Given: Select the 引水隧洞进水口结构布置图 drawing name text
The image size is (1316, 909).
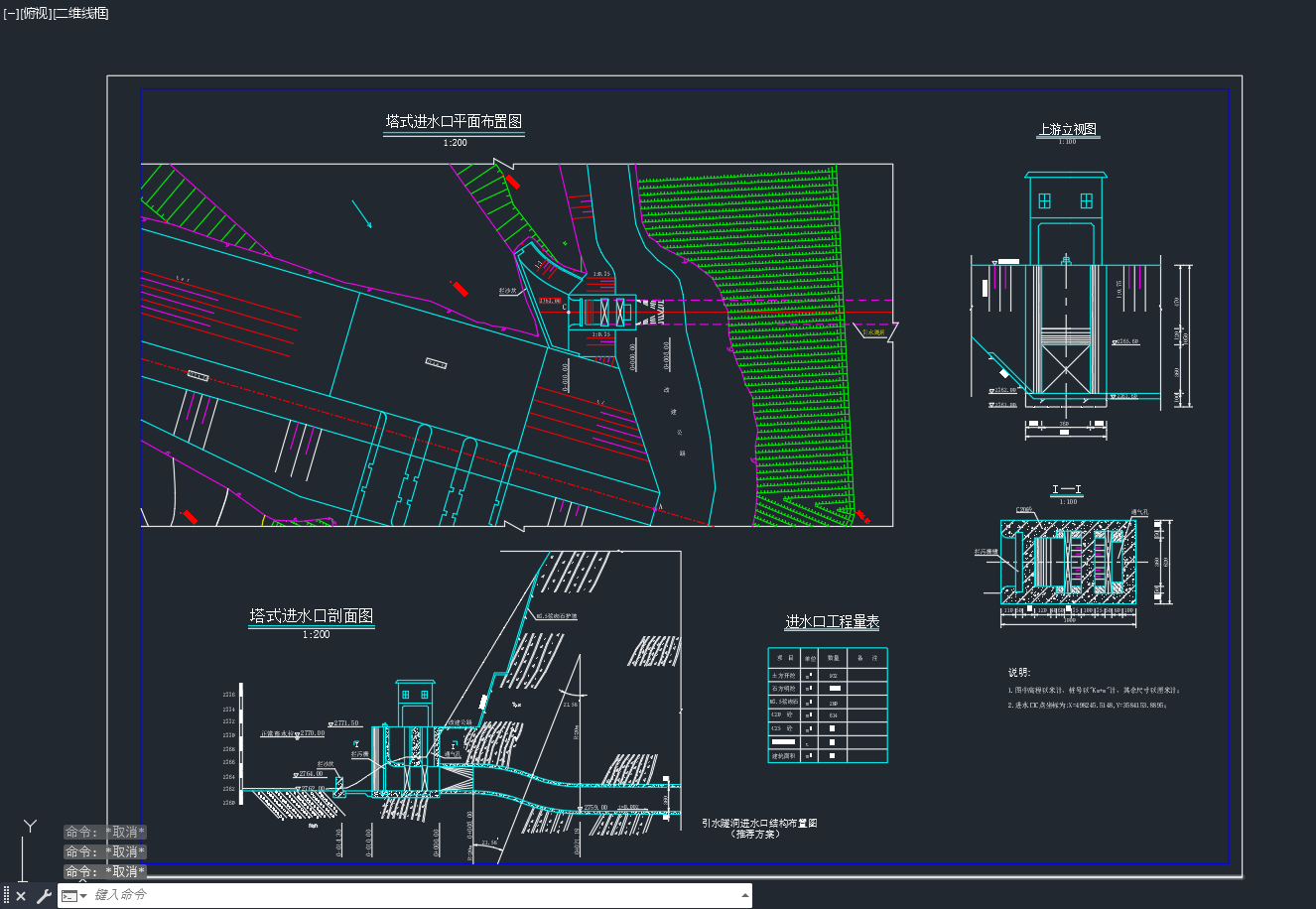Looking at the screenshot, I should coord(759,823).
